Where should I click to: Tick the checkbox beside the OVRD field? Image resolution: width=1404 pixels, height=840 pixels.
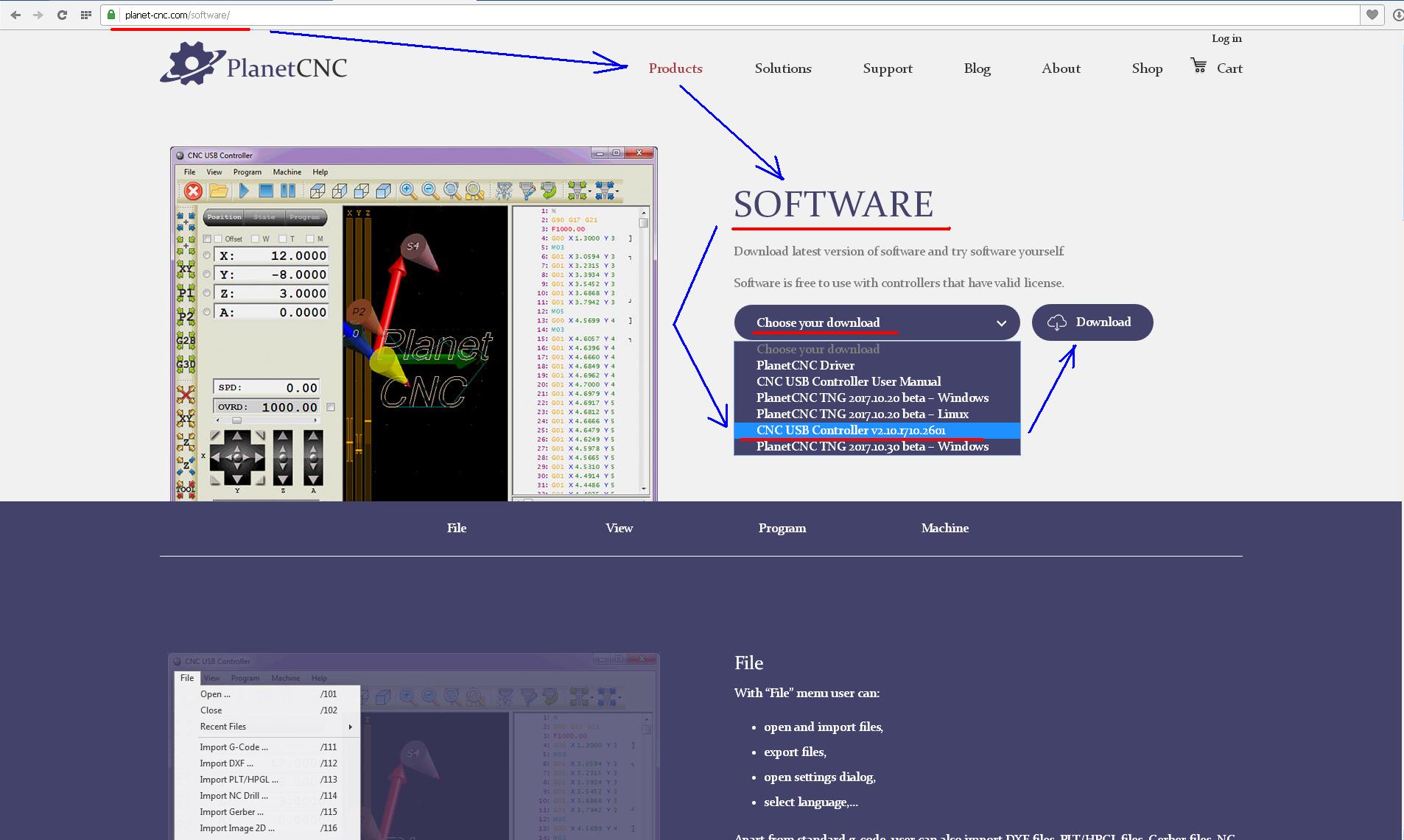tap(331, 407)
